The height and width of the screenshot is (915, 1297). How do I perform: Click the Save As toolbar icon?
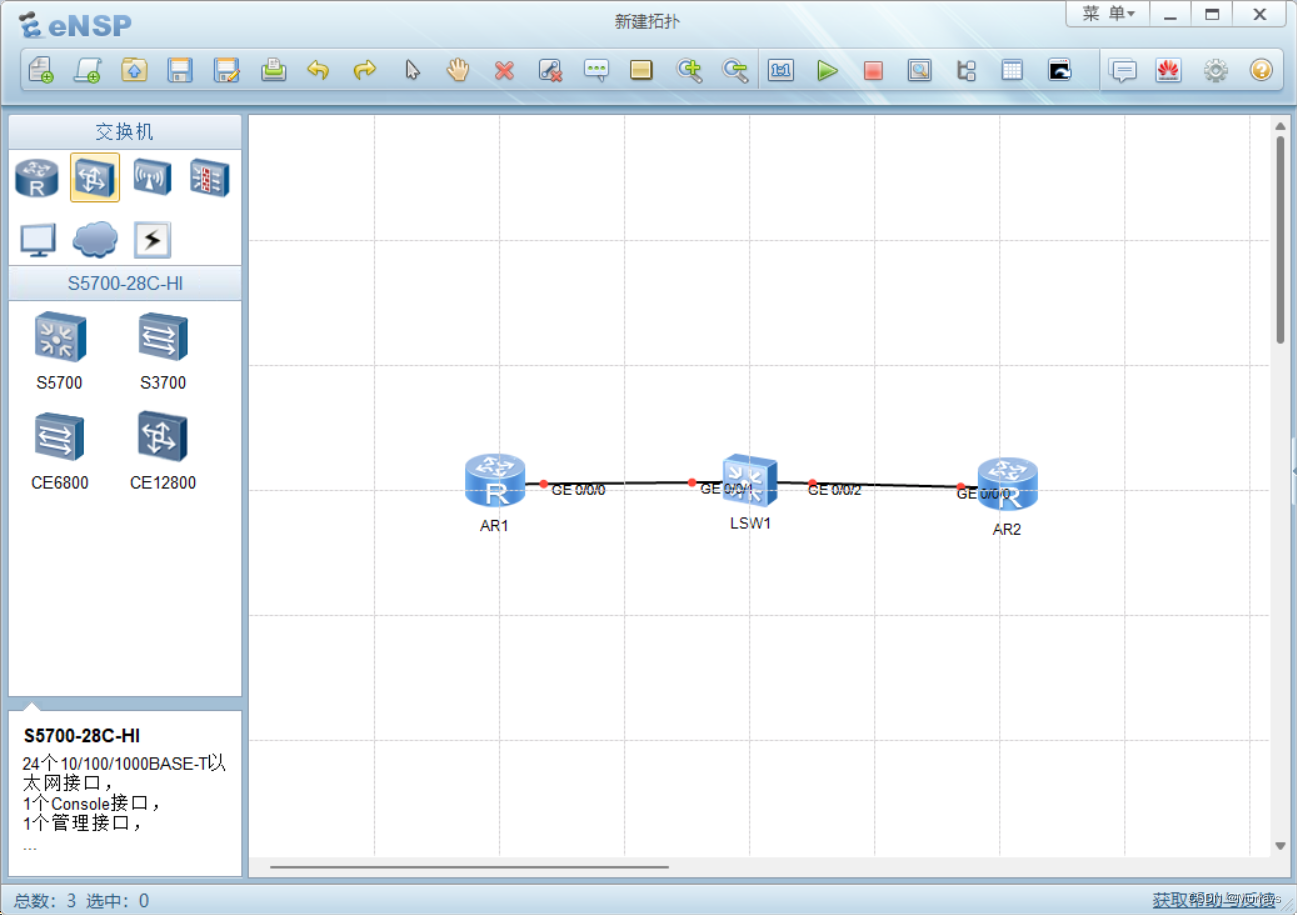click(227, 70)
